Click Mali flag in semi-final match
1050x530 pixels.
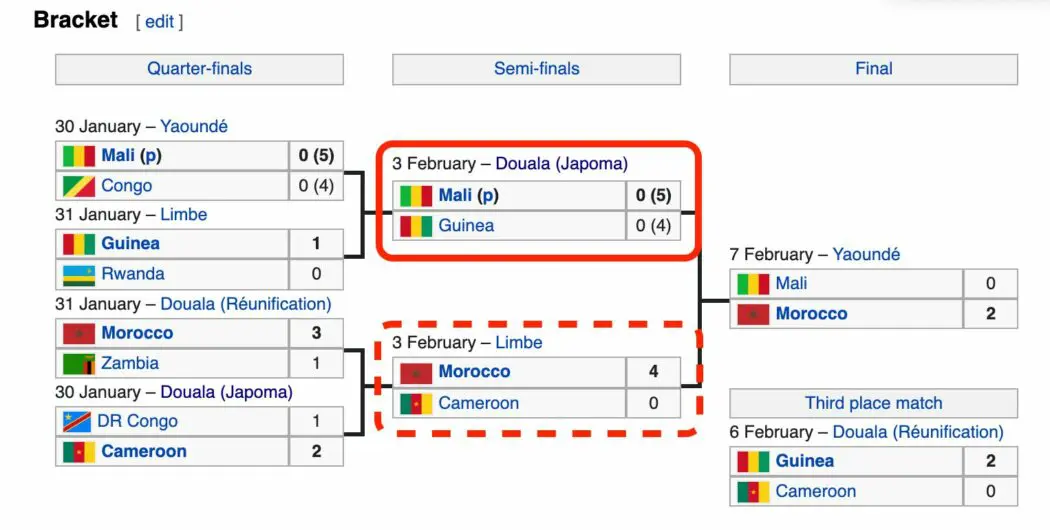coord(416,196)
